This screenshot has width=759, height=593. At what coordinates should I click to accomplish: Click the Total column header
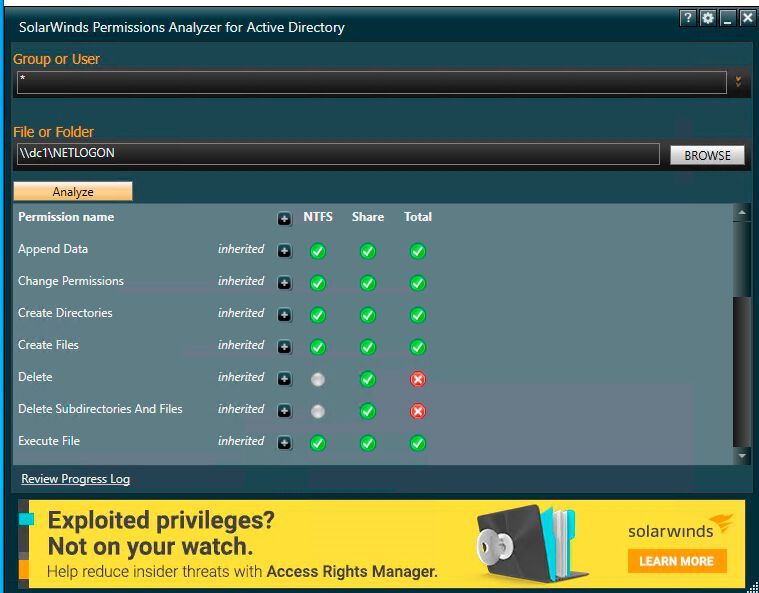pyautogui.click(x=418, y=217)
